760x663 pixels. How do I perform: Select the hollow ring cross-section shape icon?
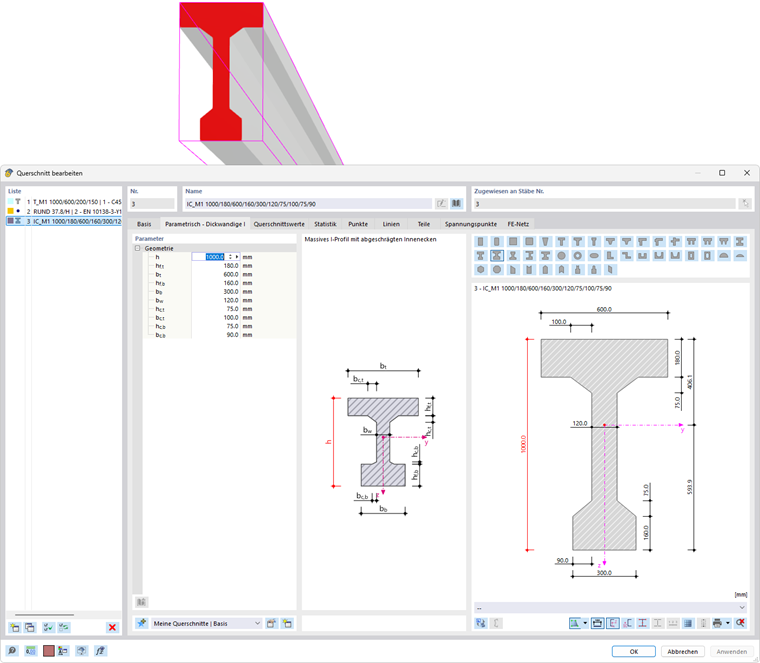[577, 255]
